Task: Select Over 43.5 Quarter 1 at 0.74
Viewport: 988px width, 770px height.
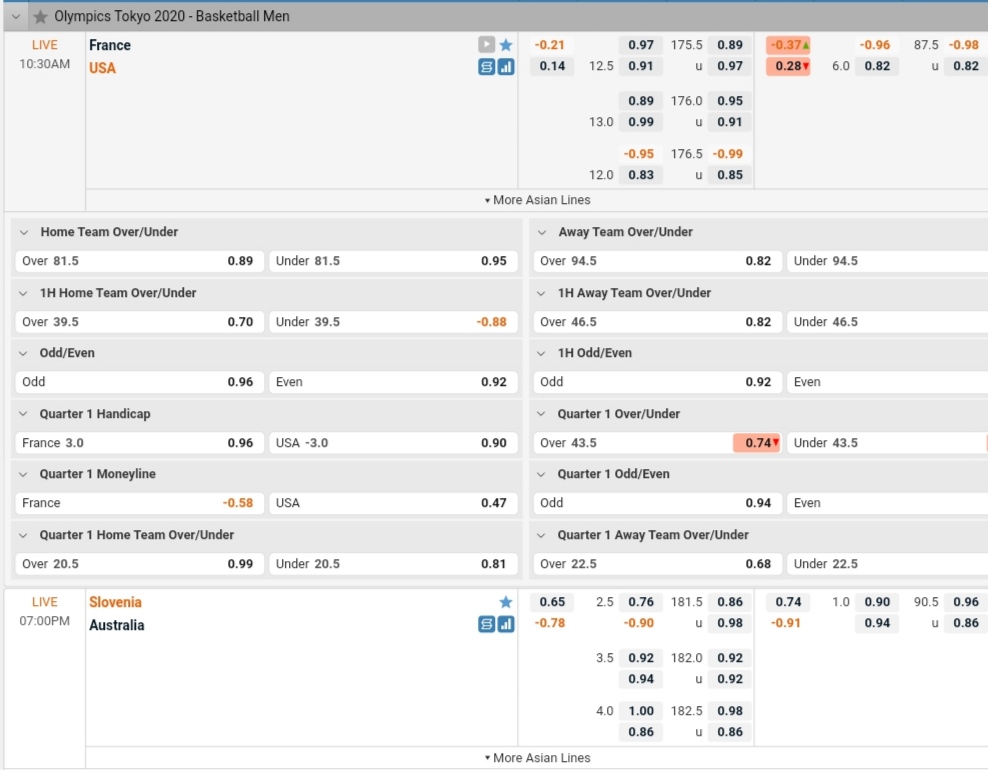Action: coord(657,442)
